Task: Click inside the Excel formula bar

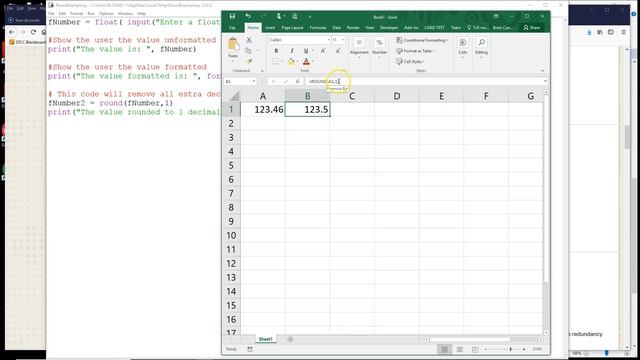Action: click(424, 81)
